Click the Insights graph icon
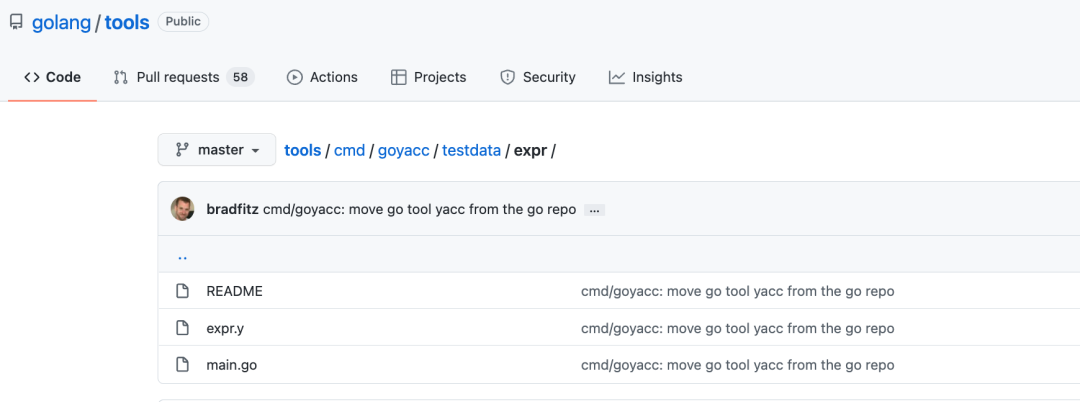1080x402 pixels. 617,77
